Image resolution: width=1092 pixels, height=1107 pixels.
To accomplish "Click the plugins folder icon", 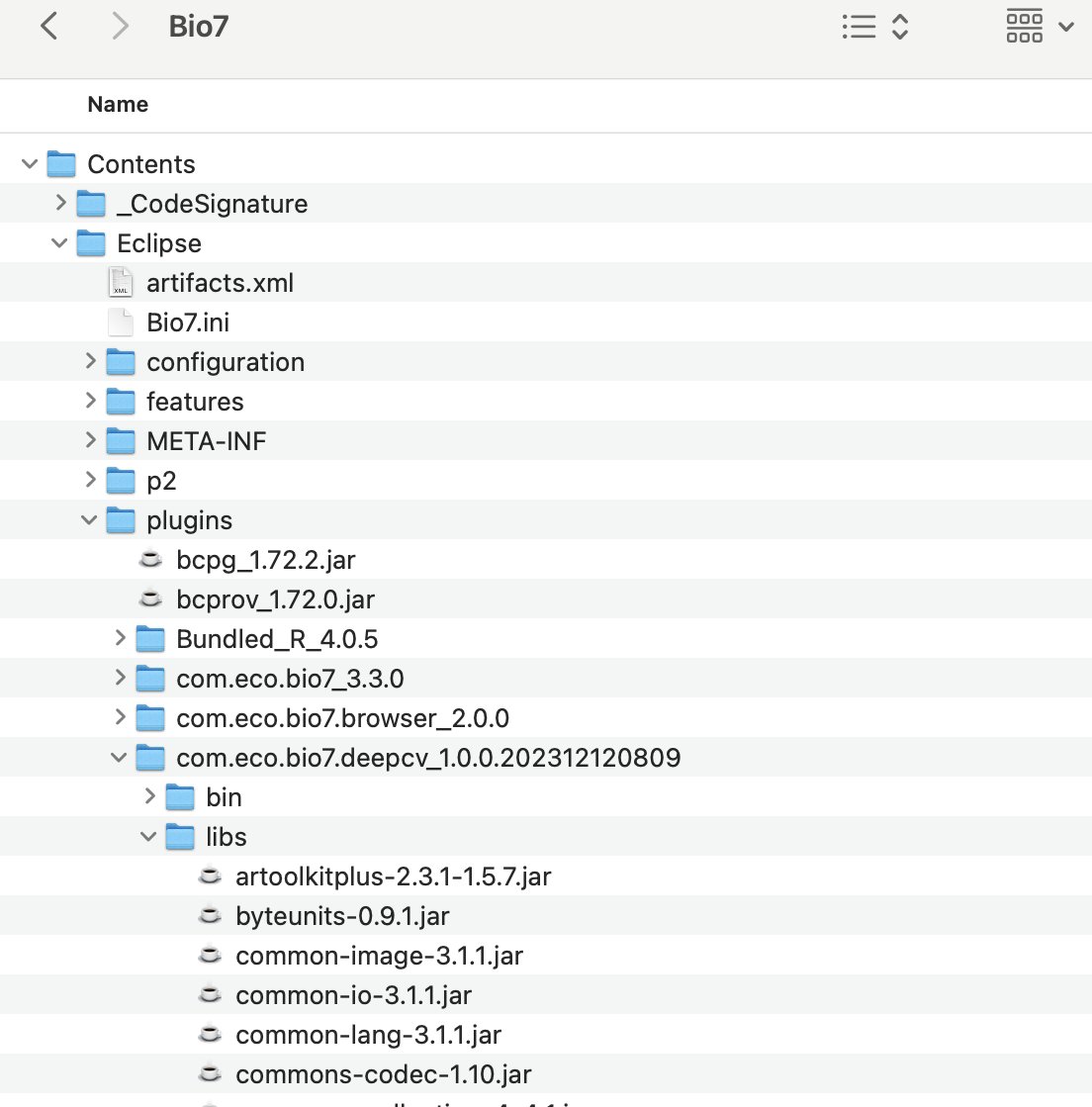I will 120,519.
